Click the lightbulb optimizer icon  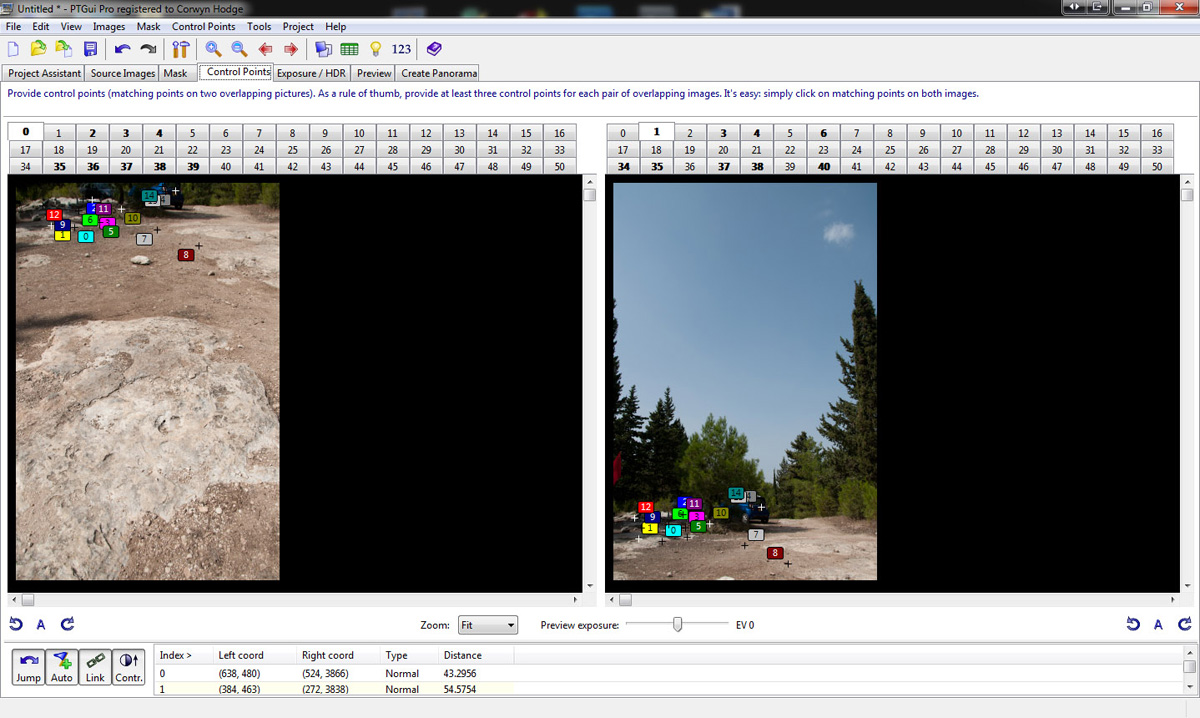[376, 49]
